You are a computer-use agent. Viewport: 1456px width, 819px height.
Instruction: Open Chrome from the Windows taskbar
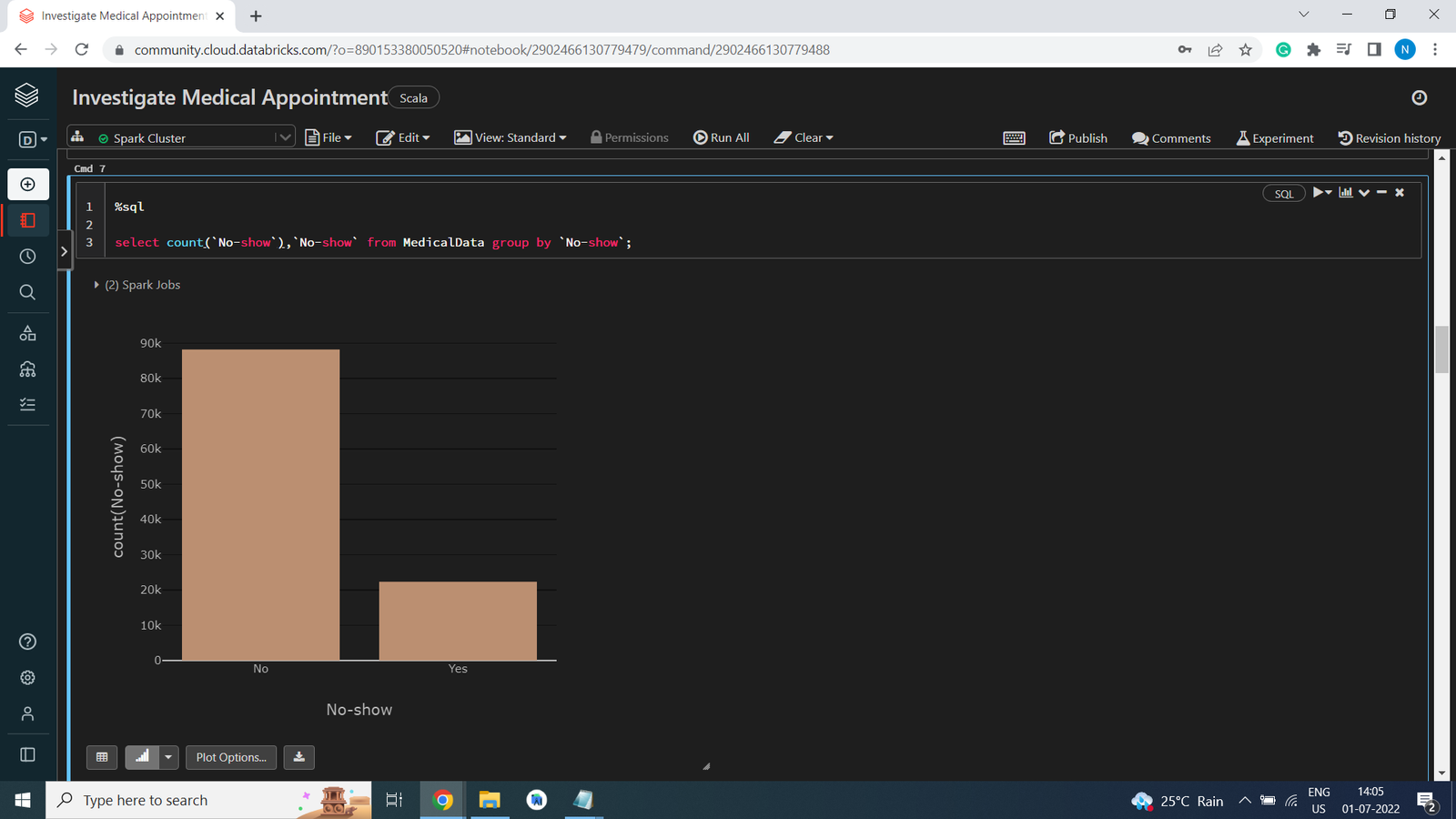point(442,800)
